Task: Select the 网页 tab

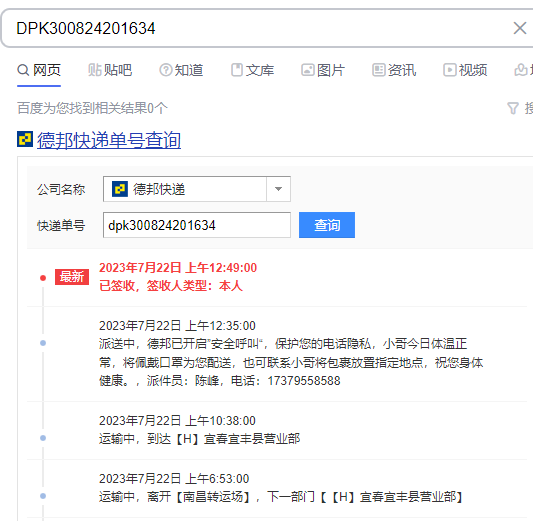Action: point(39,70)
